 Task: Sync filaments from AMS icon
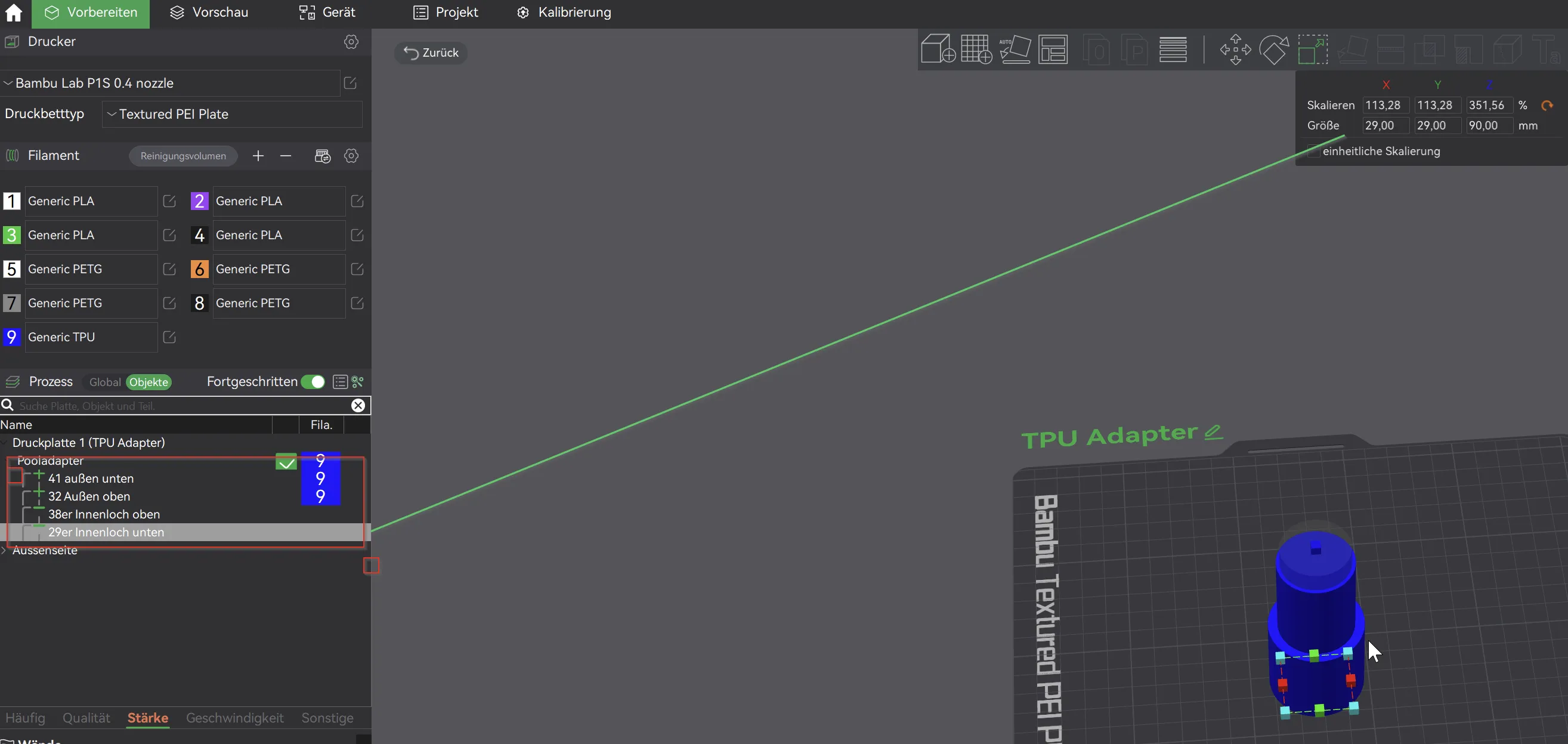(323, 156)
